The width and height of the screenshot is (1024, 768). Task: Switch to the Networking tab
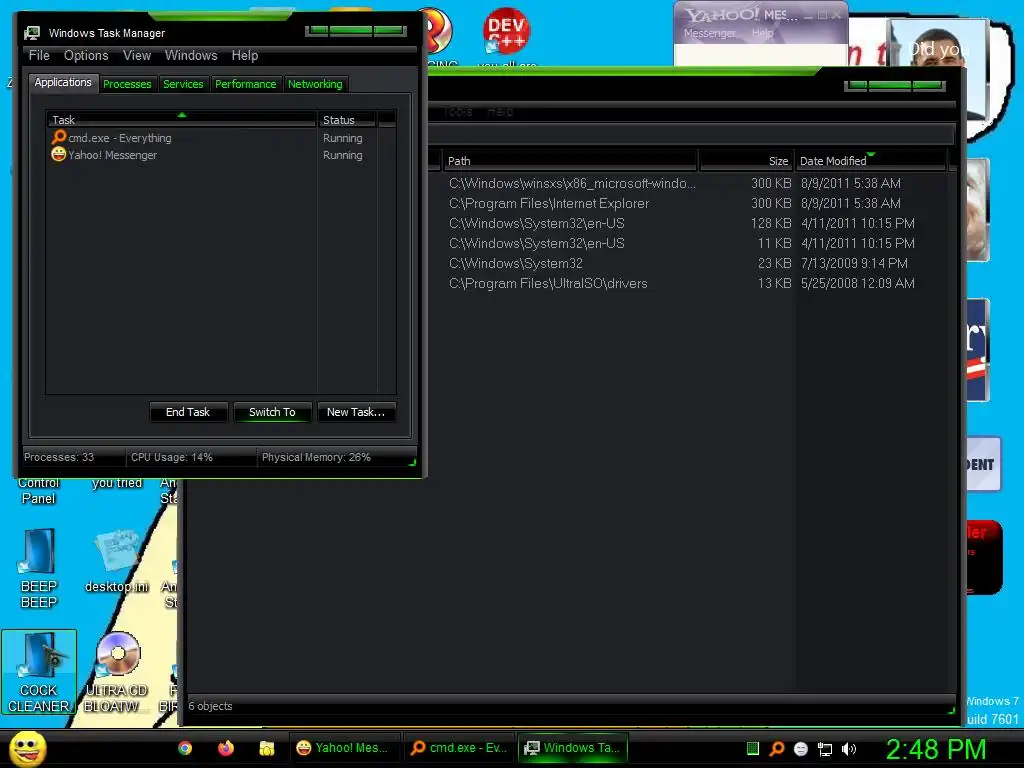point(315,84)
